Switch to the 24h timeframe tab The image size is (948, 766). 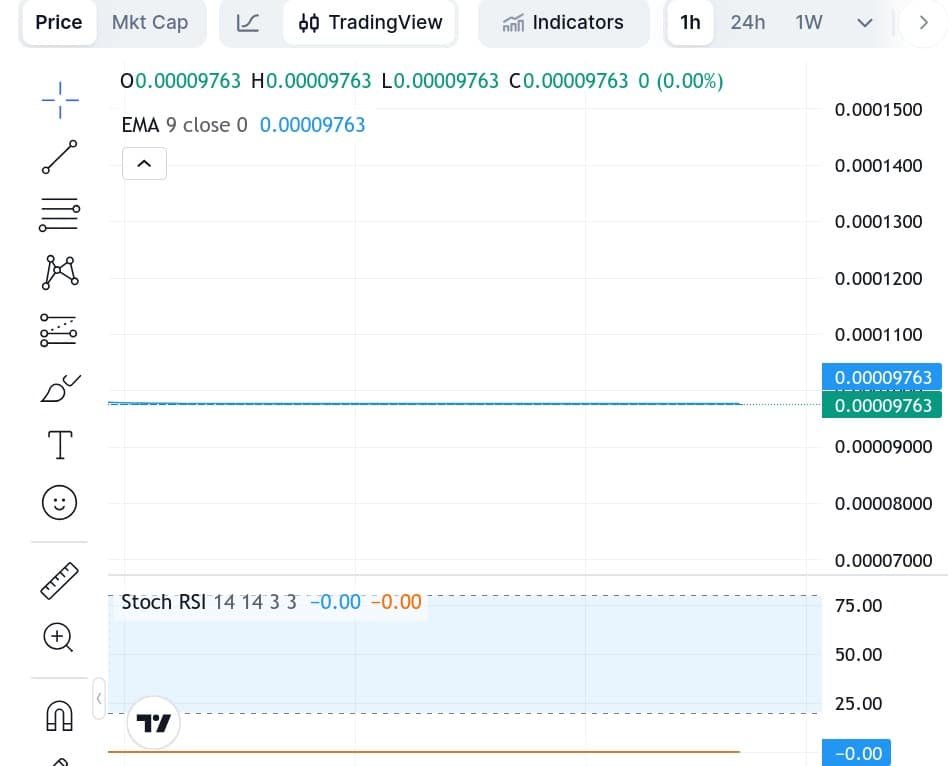pyautogui.click(x=748, y=22)
